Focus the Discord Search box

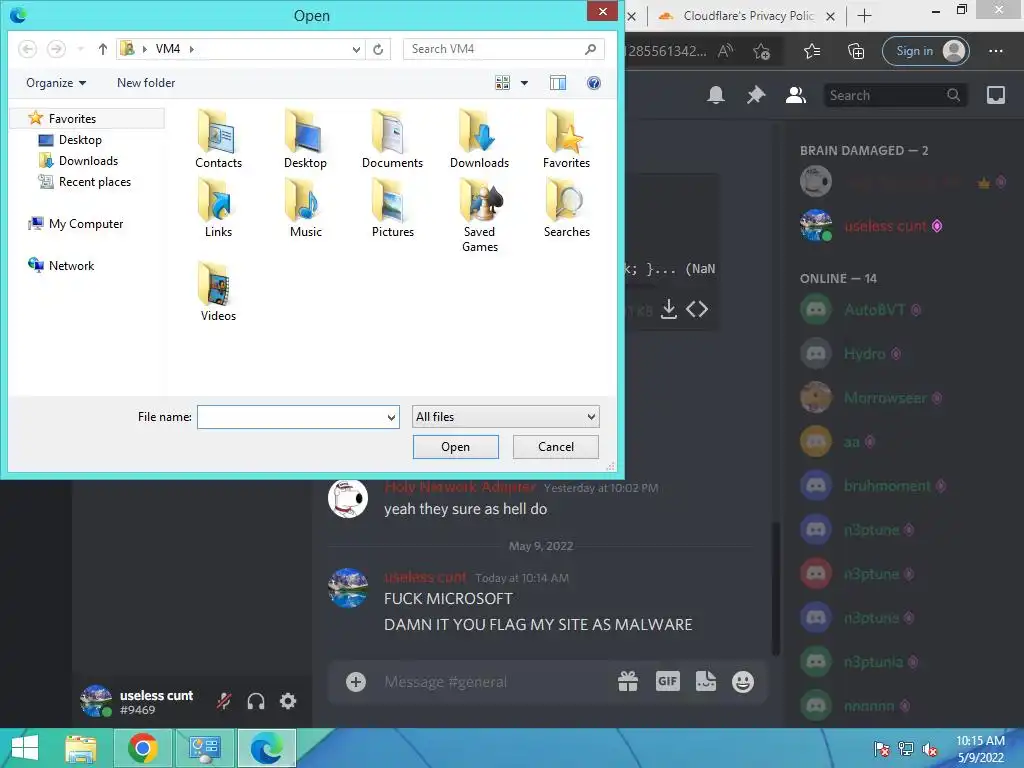tap(895, 95)
